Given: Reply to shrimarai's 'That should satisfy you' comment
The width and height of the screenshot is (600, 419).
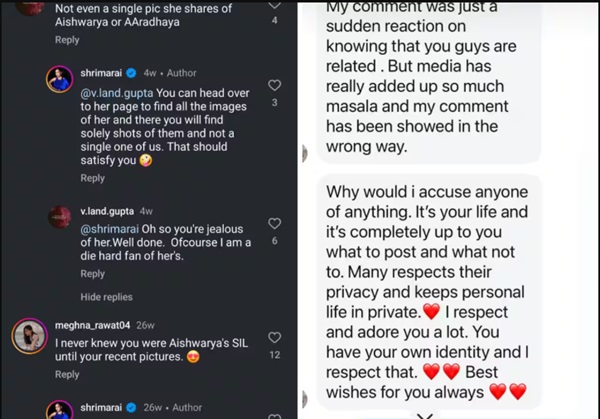Looking at the screenshot, I should 92,178.
